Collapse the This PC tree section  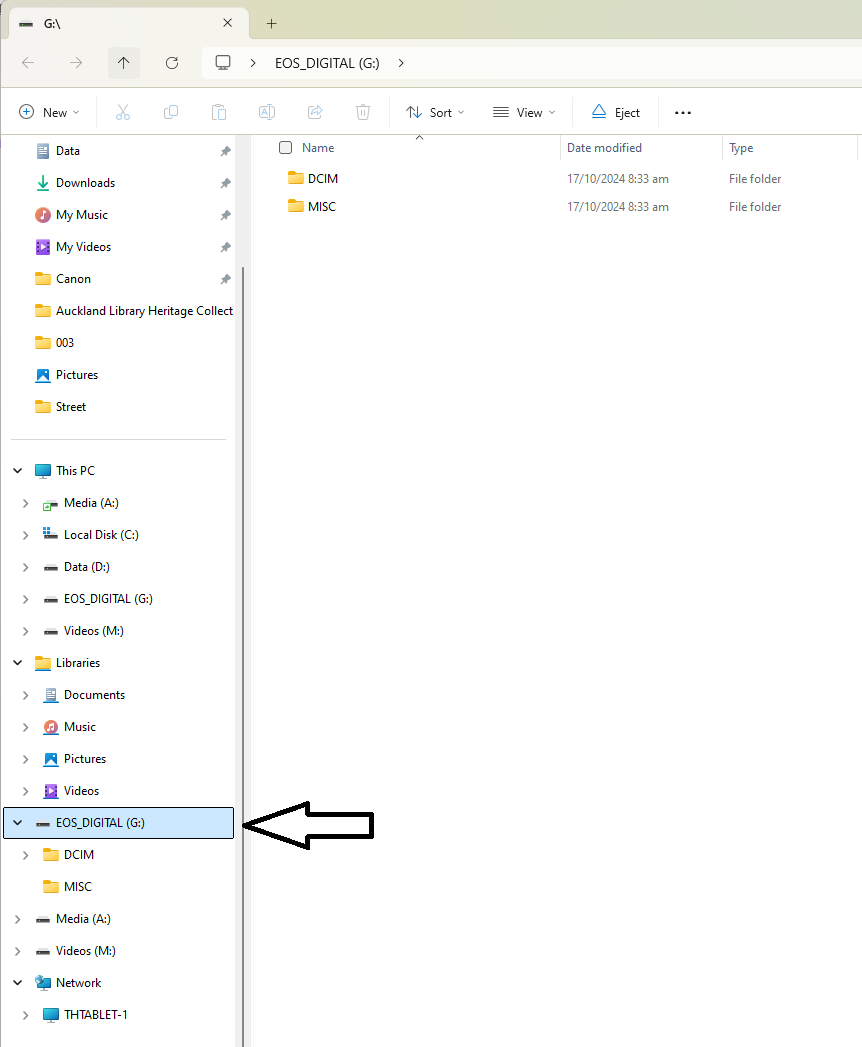coord(18,471)
